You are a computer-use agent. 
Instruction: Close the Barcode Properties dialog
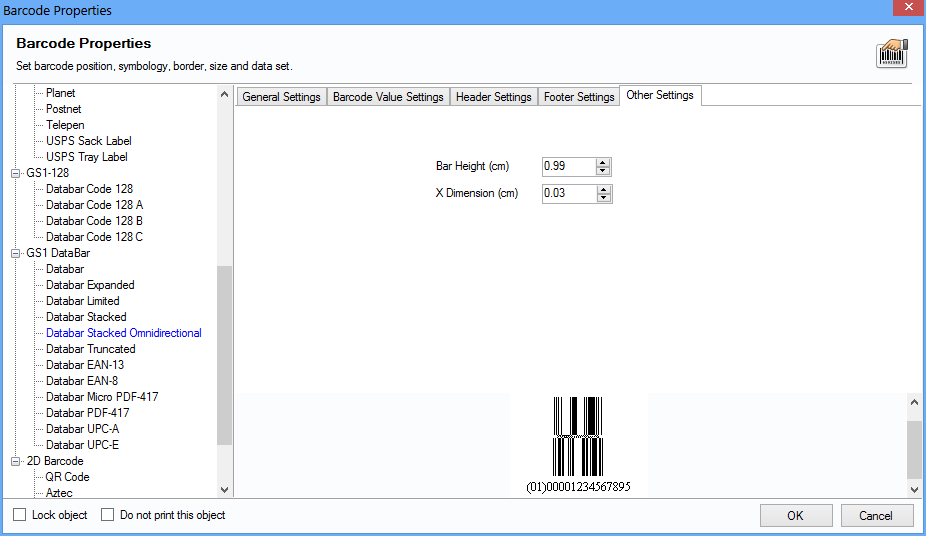(908, 7)
